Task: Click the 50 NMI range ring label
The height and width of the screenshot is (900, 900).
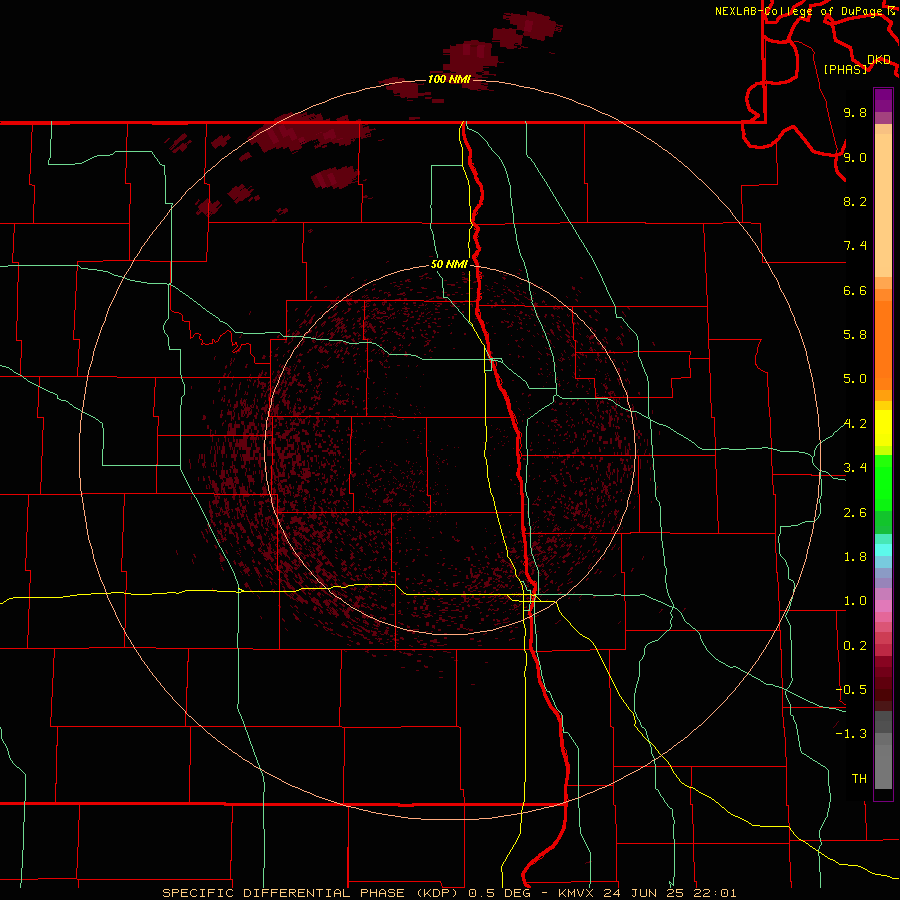Action: [x=449, y=264]
